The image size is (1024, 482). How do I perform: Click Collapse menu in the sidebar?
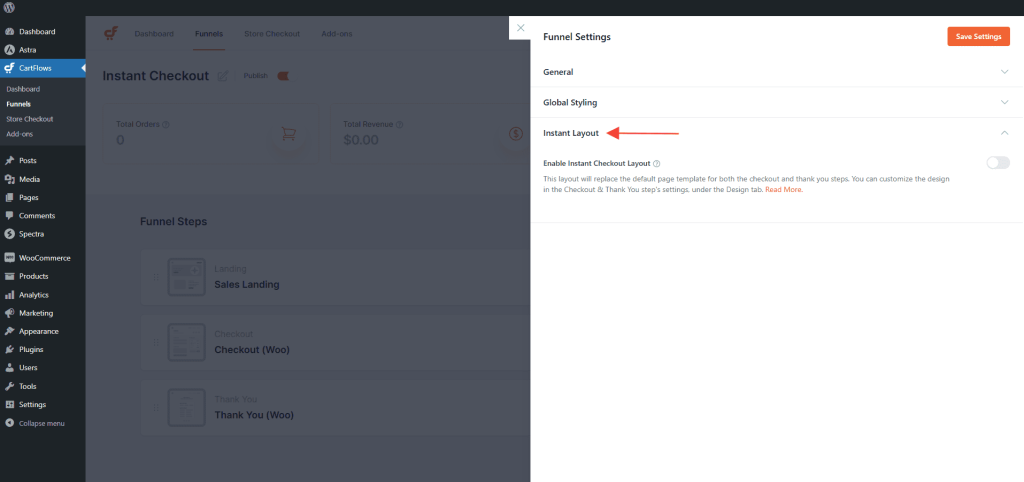pyautogui.click(x=41, y=423)
